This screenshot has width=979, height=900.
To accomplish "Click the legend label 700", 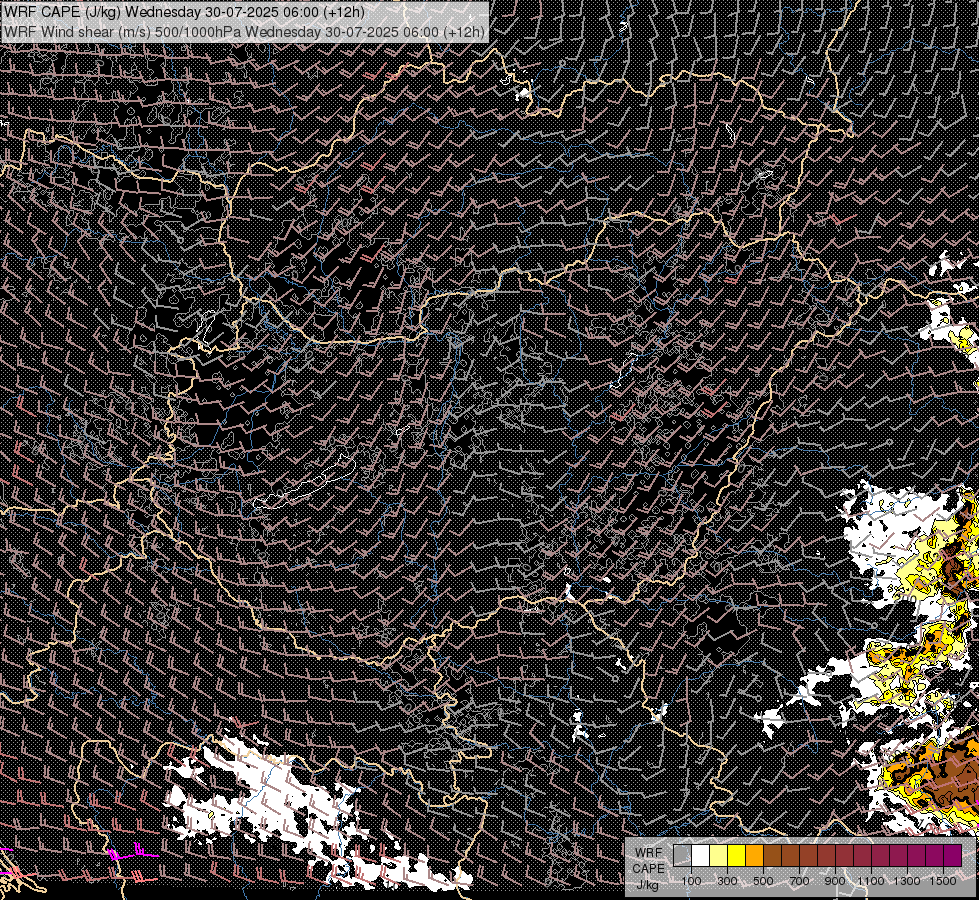I will pyautogui.click(x=799, y=881).
